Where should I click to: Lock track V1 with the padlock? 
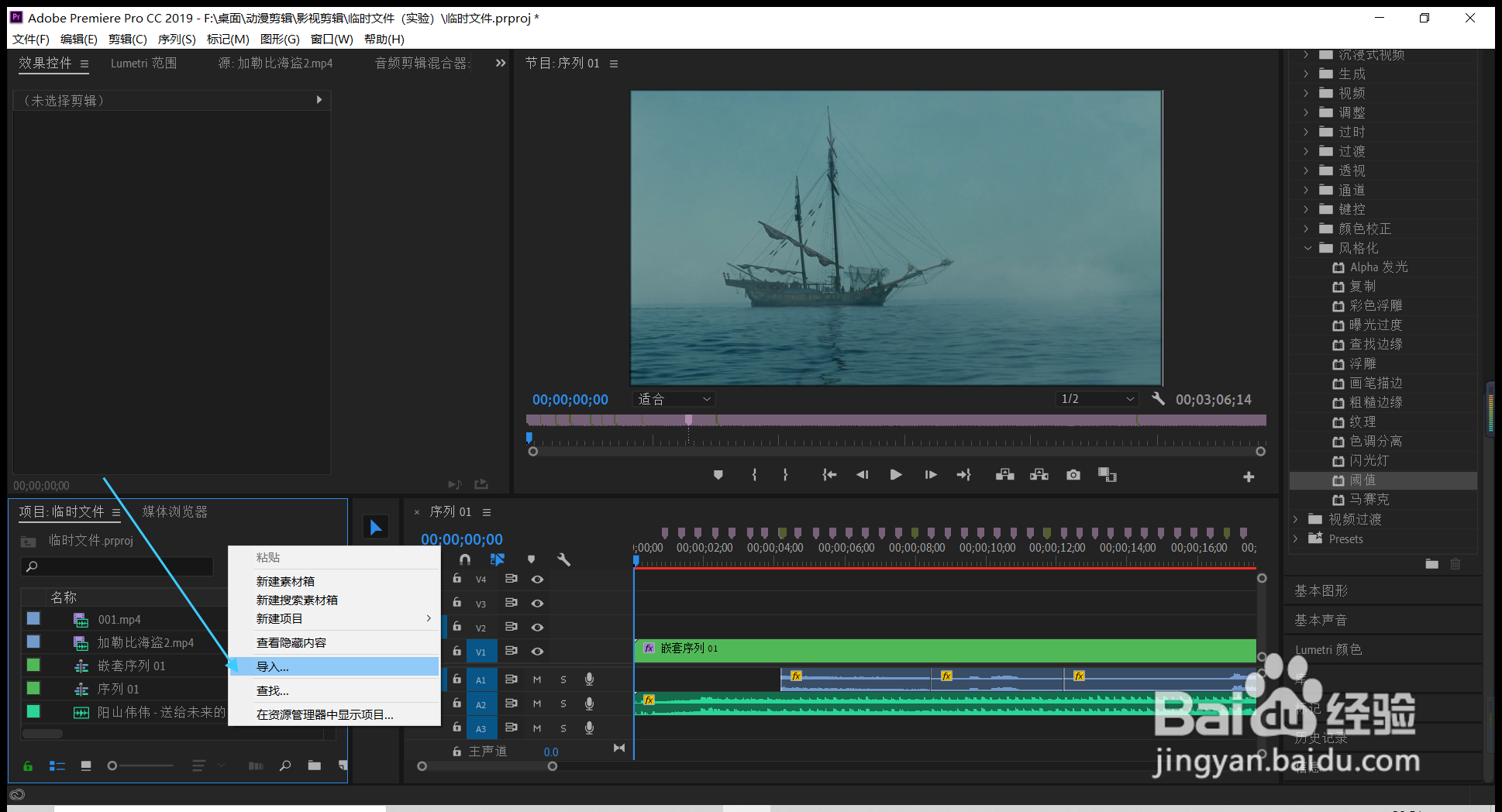pyautogui.click(x=457, y=652)
